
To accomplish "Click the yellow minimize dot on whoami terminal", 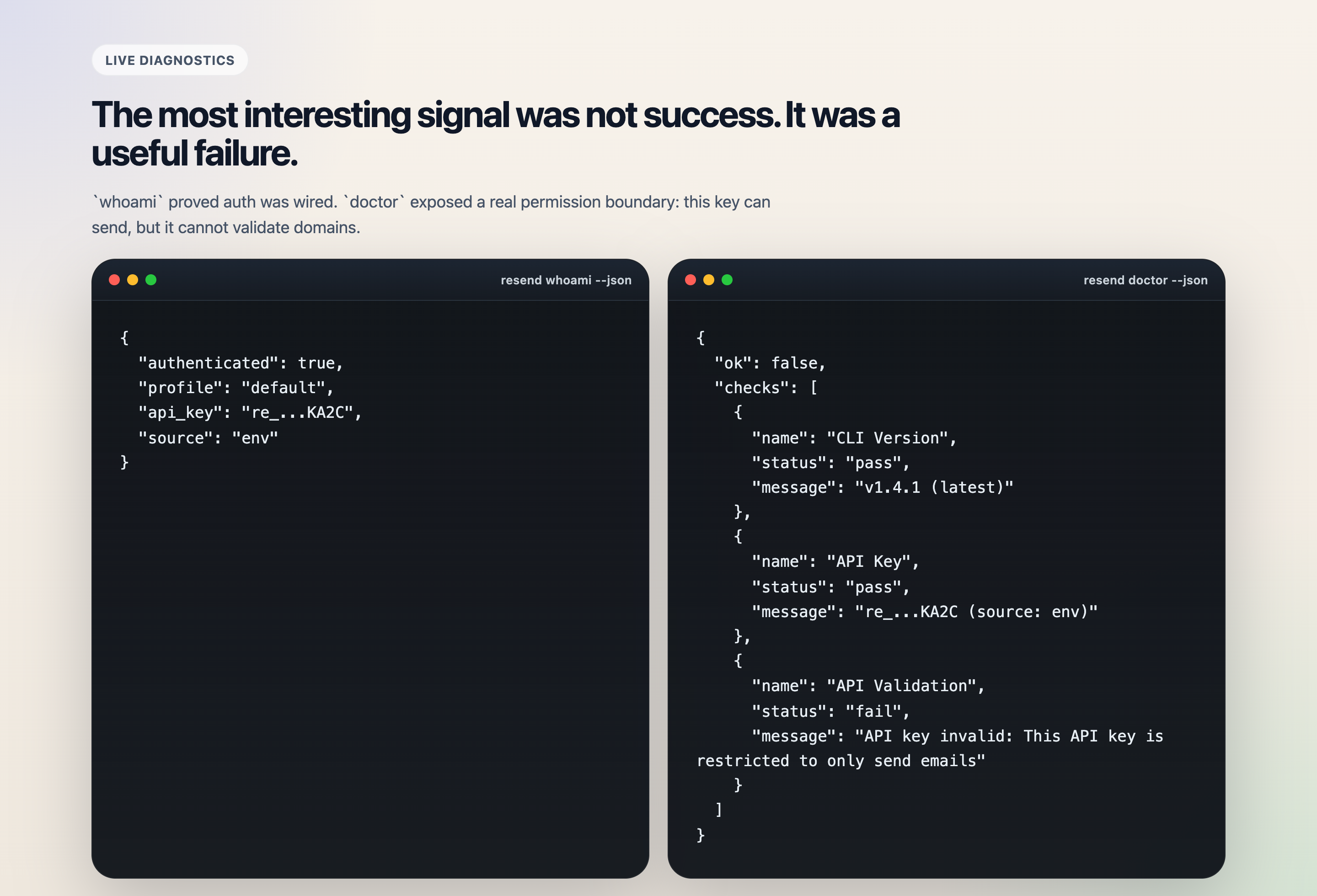I will (x=133, y=279).
